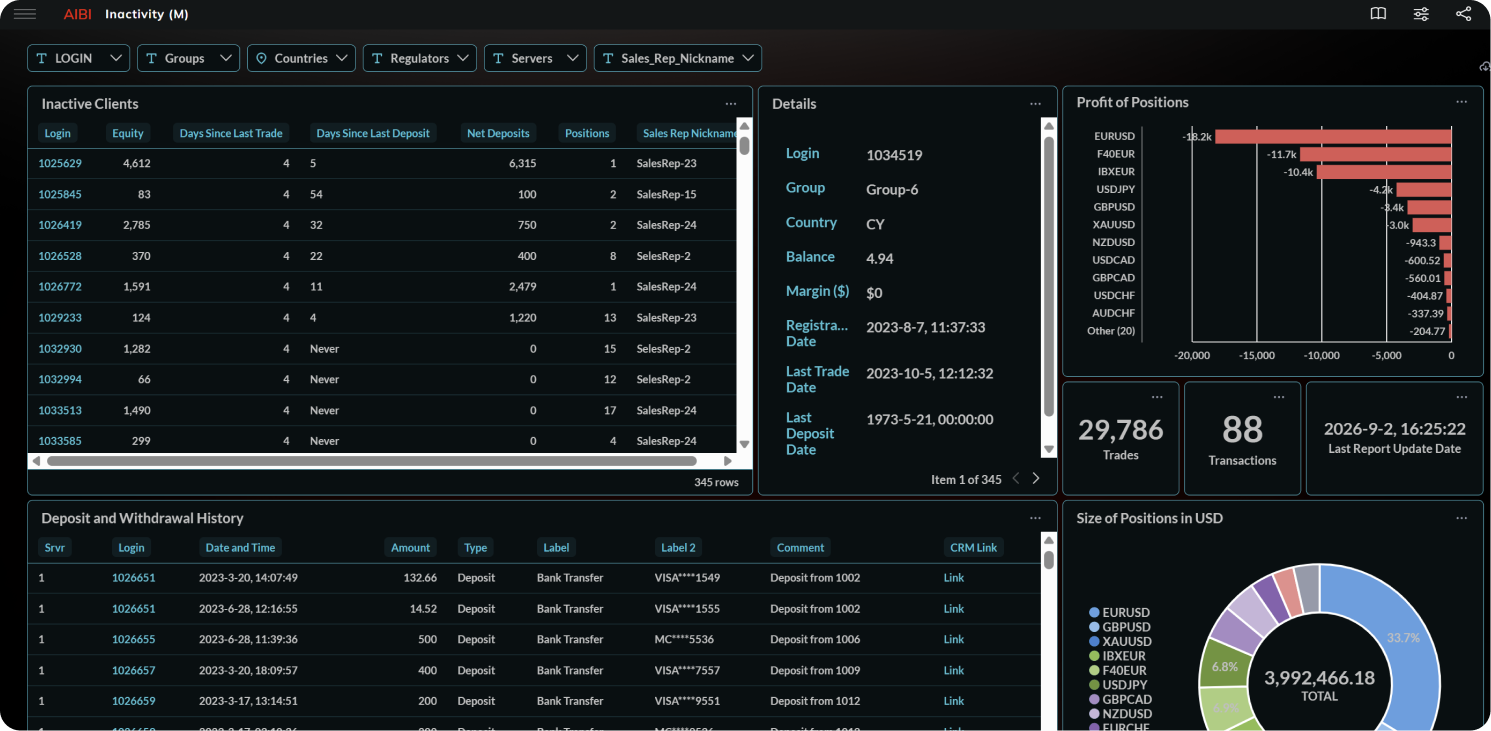The width and height of the screenshot is (1491, 731).
Task: Open Inactive Clients panel options menu
Action: [731, 104]
